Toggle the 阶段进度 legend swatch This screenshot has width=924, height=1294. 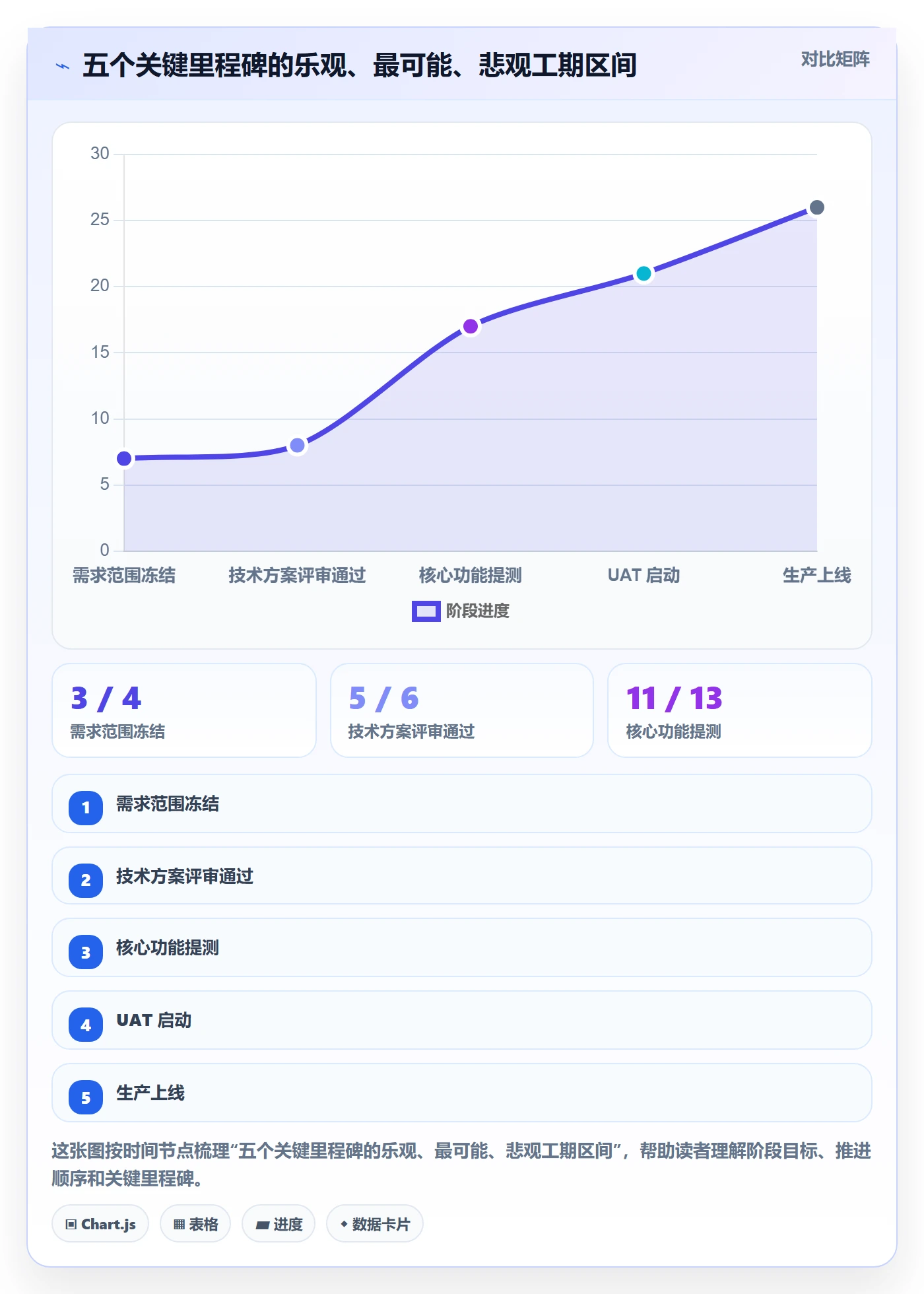(x=426, y=611)
